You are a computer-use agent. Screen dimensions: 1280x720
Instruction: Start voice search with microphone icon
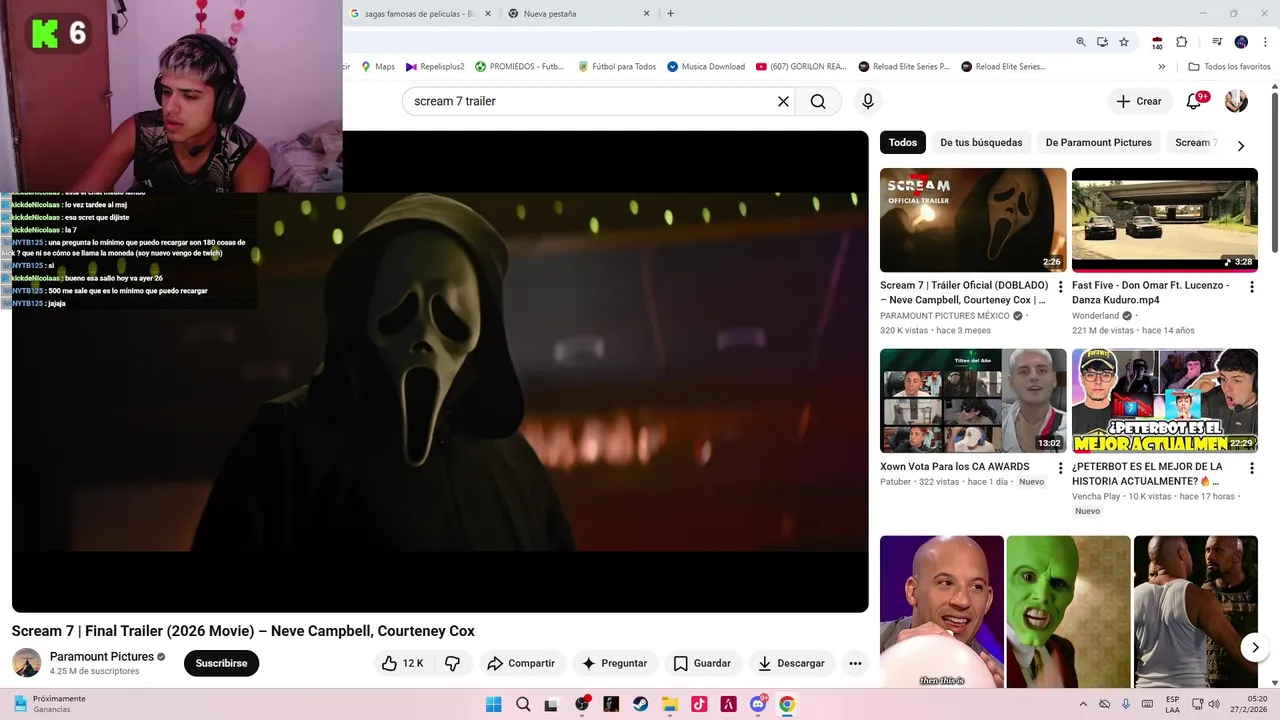click(868, 101)
